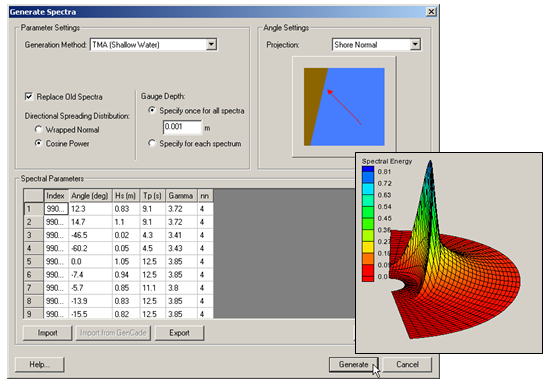Click Tp cell 11.1 in row 7

[153, 288]
